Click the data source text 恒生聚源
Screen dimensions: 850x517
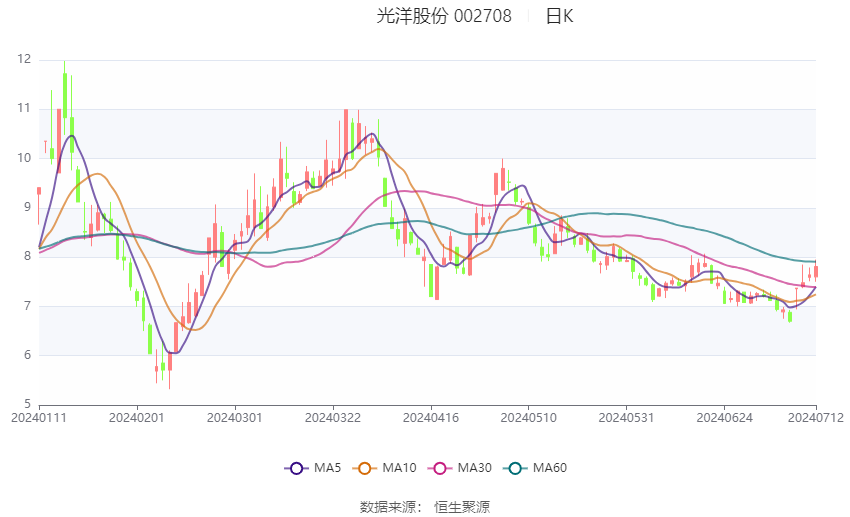tap(462, 507)
